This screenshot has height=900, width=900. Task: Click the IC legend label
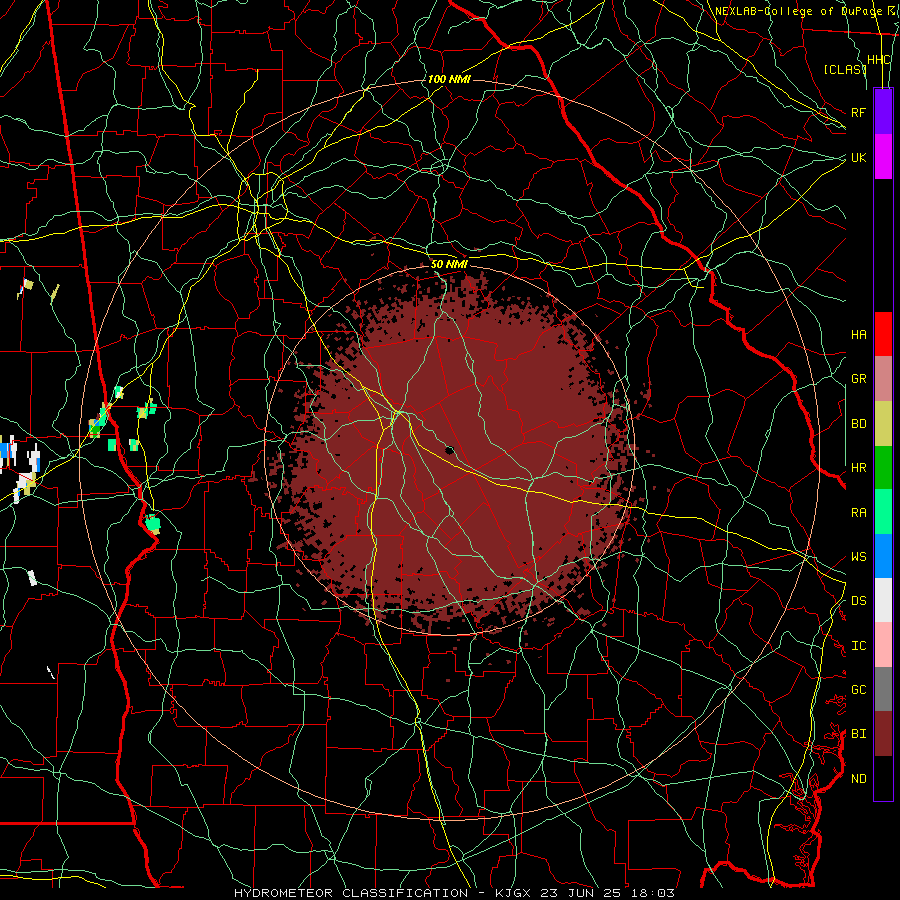click(858, 646)
